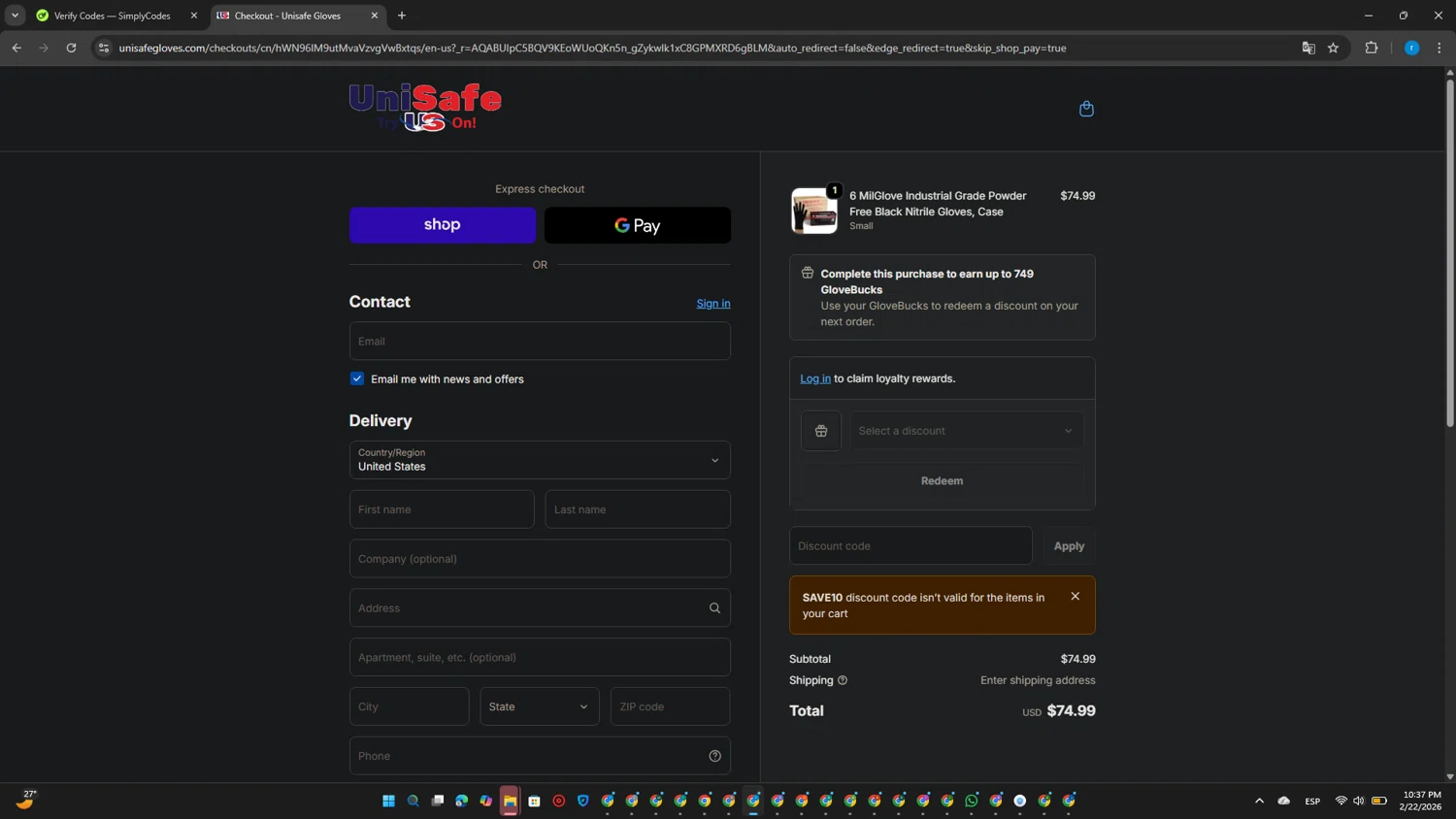Open WhatsApp from the taskbar

[972, 801]
